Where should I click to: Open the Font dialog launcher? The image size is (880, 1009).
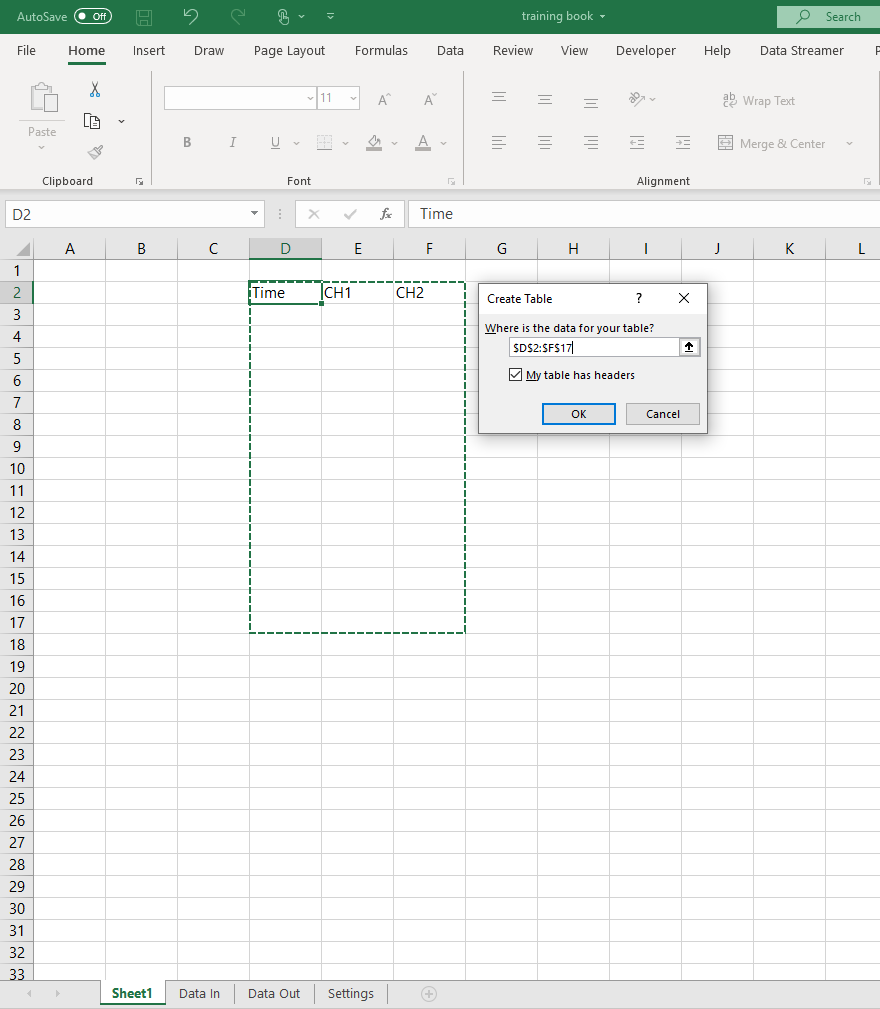pyautogui.click(x=452, y=181)
